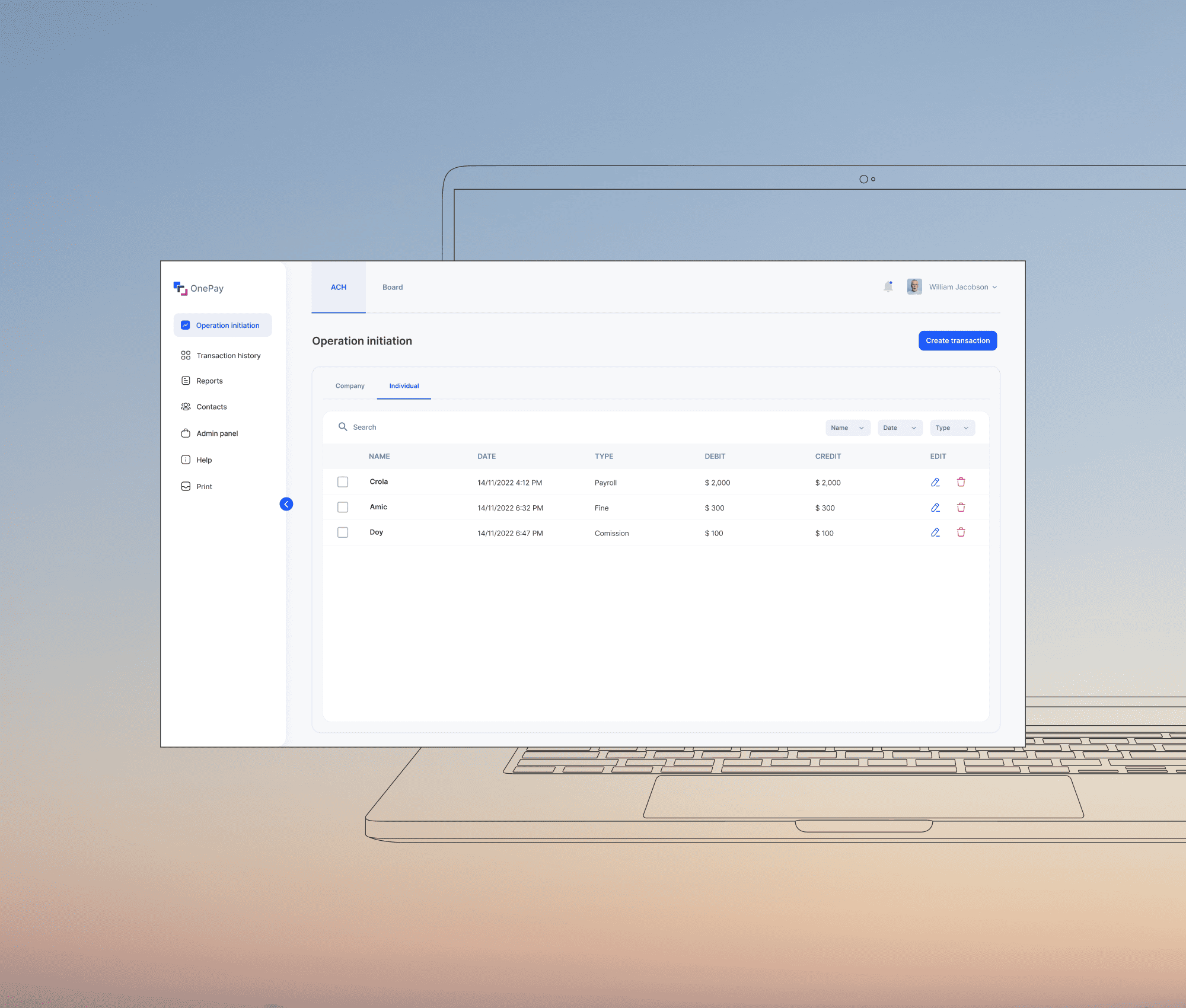Click the notification bell icon
Screen dimensions: 1186x1008
(888, 287)
